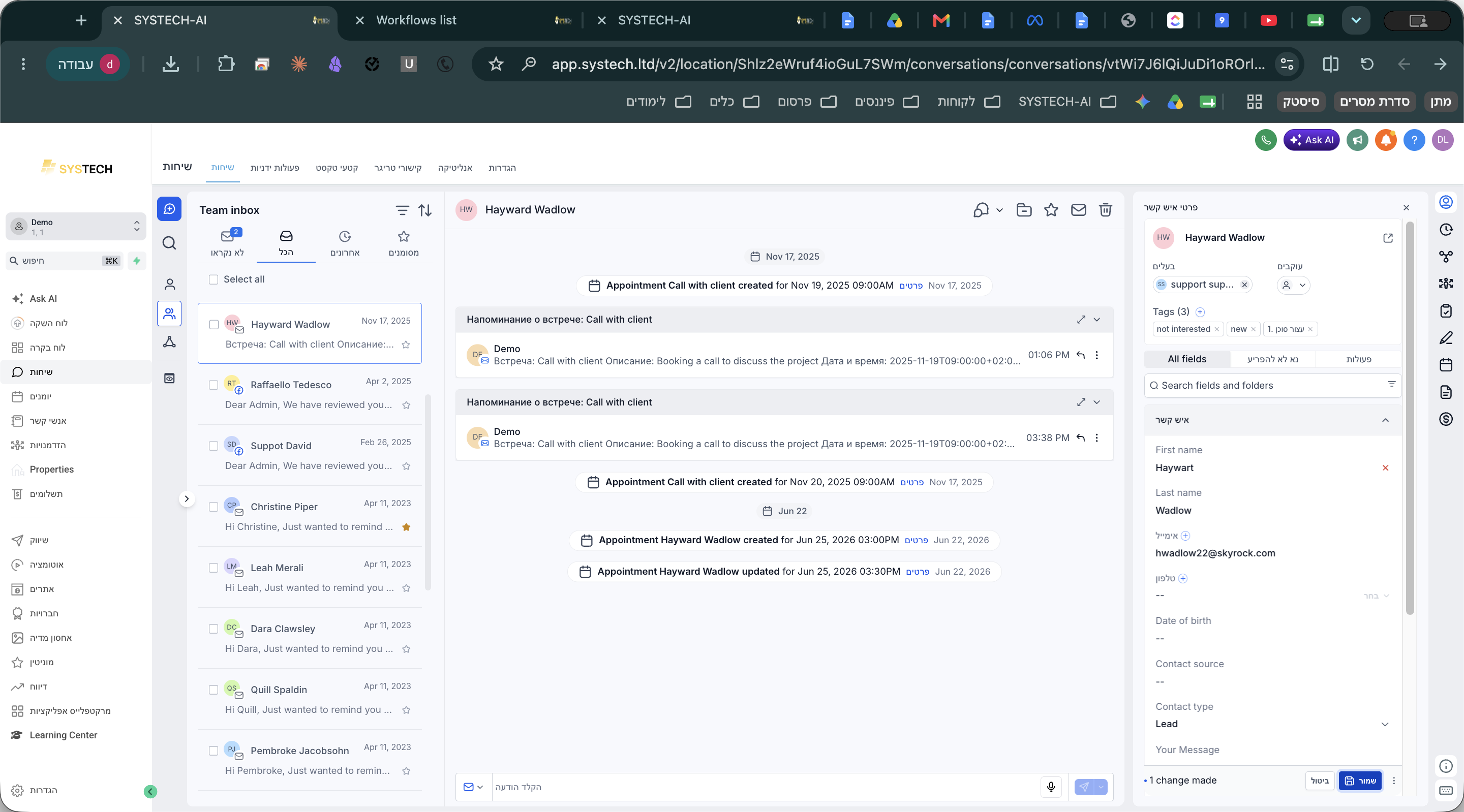Mark conversation unread with envelope icon

pyautogui.click(x=1078, y=210)
